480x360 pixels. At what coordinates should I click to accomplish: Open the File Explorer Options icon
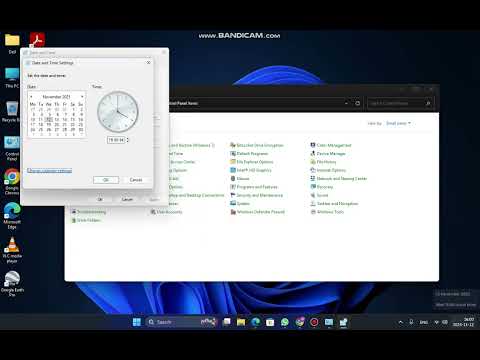click(233, 162)
